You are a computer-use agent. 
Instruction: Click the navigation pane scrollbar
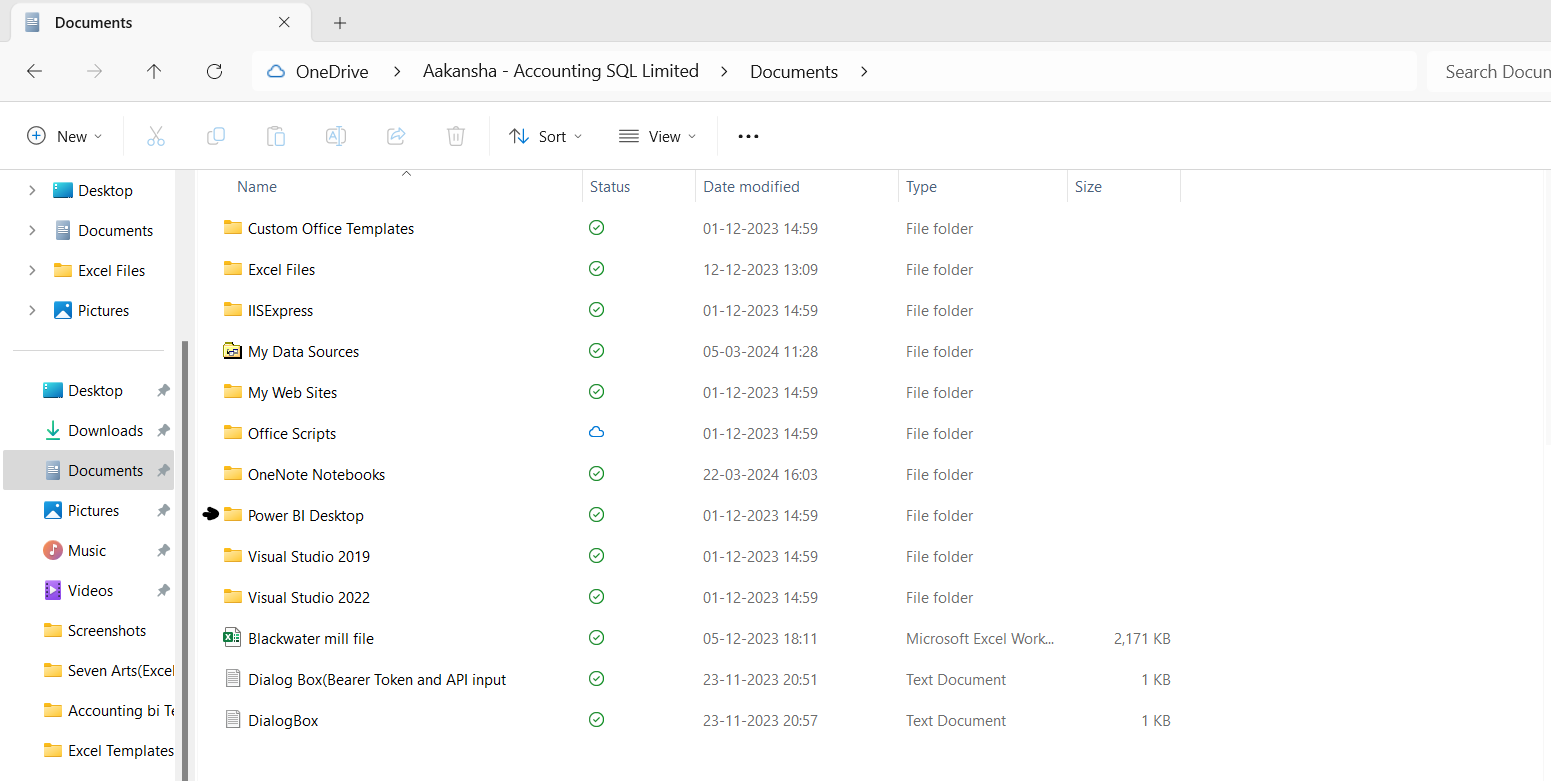184,560
